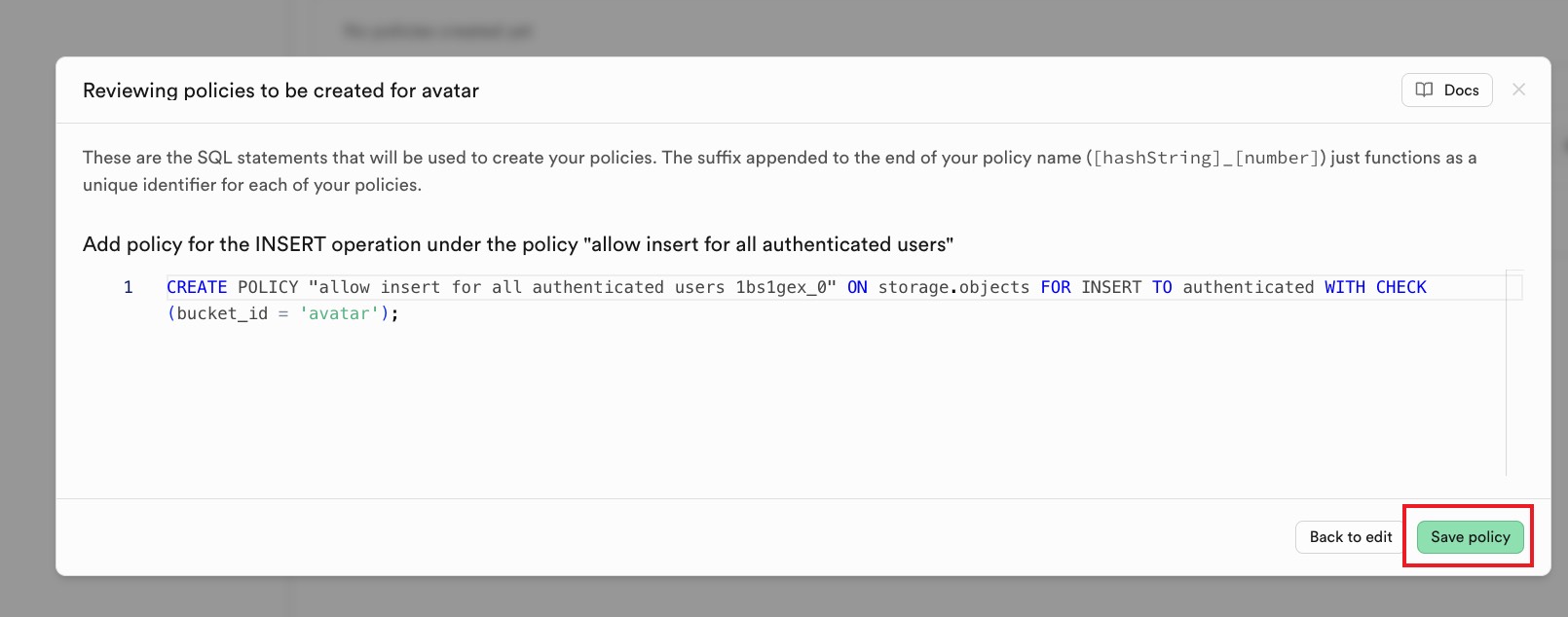Click the book icon beside Docs

tap(1424, 91)
